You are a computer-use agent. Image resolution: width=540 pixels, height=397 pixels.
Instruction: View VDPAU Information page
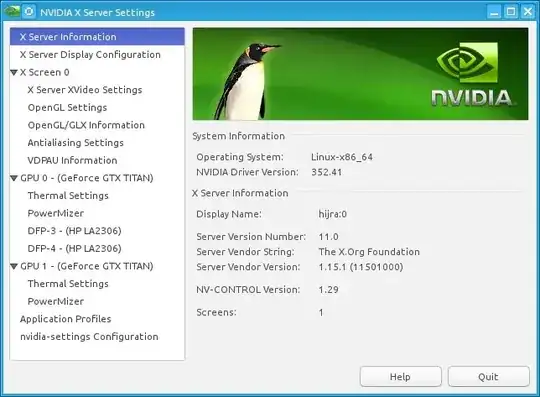pos(72,160)
